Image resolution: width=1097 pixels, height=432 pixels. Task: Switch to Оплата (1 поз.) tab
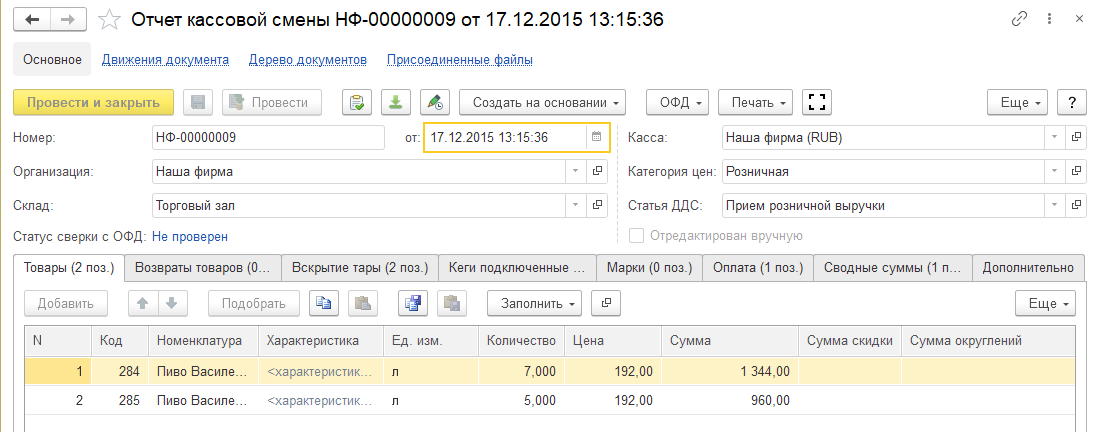(x=757, y=267)
